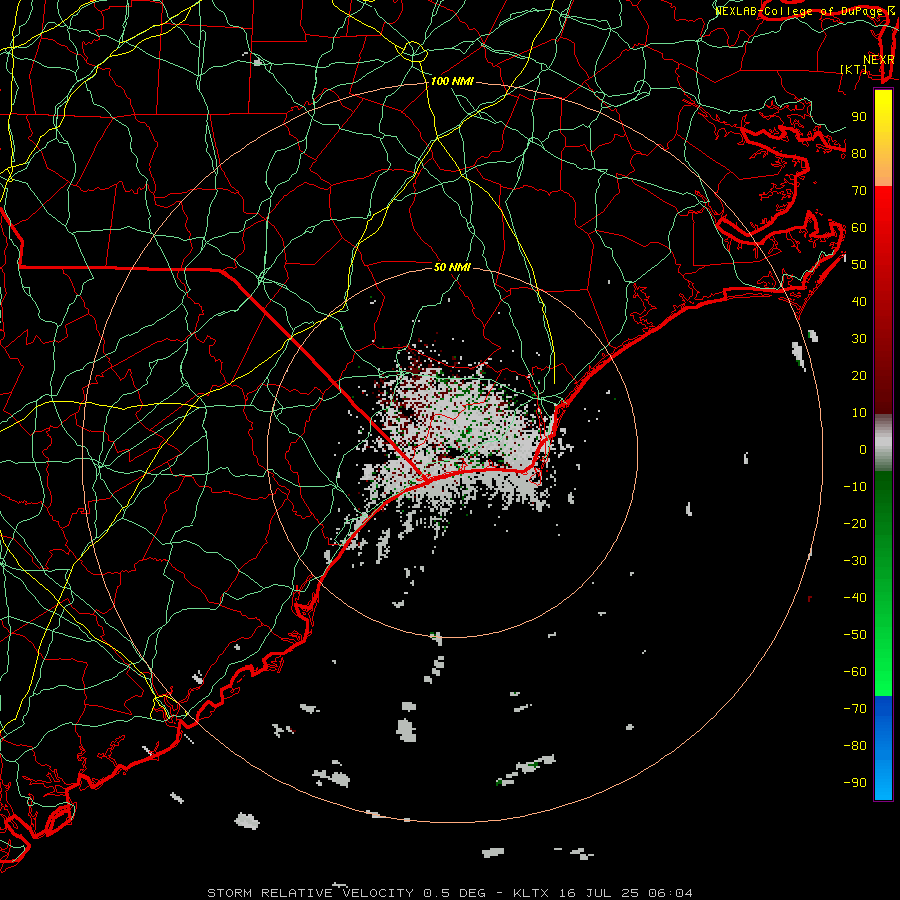Click the 0 value on the velocity scale
Viewport: 900px width, 900px height.
click(863, 450)
